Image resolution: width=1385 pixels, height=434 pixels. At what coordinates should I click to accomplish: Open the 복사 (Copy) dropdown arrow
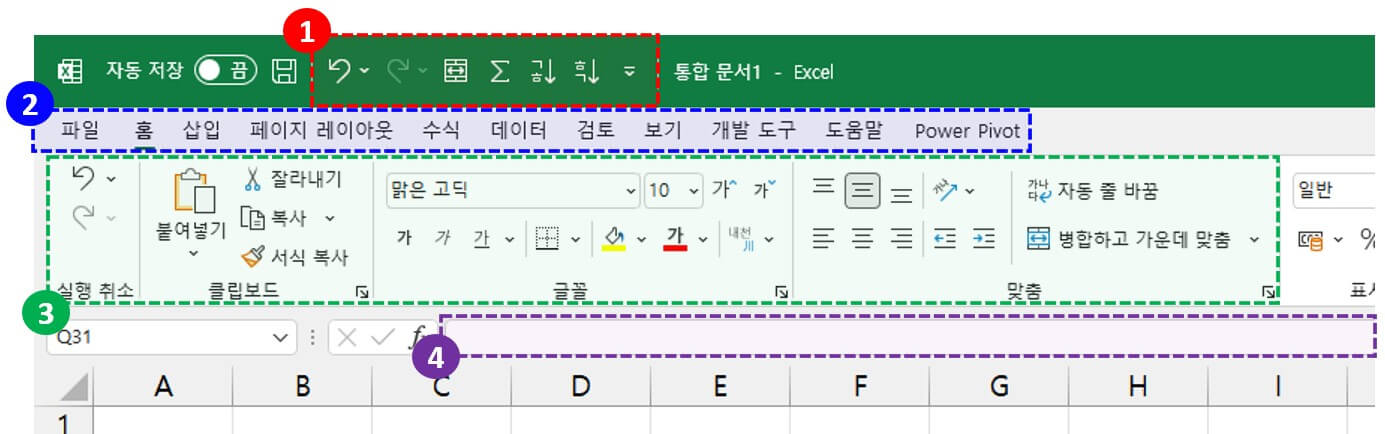coord(330,218)
